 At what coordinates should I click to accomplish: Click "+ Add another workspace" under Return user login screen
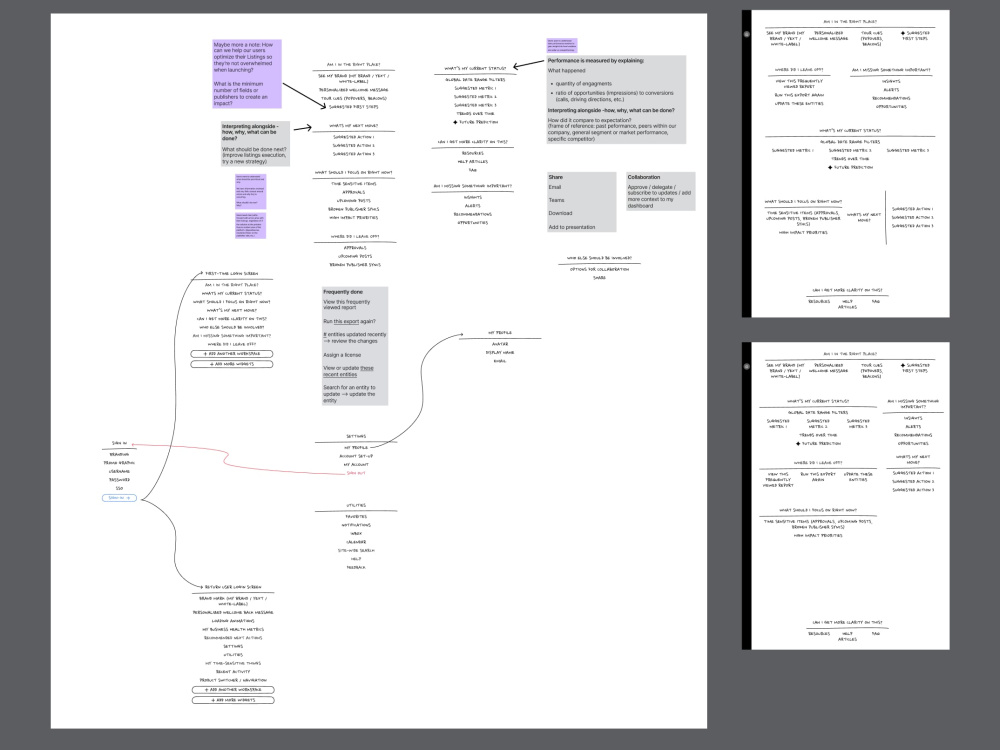pyautogui.click(x=233, y=689)
